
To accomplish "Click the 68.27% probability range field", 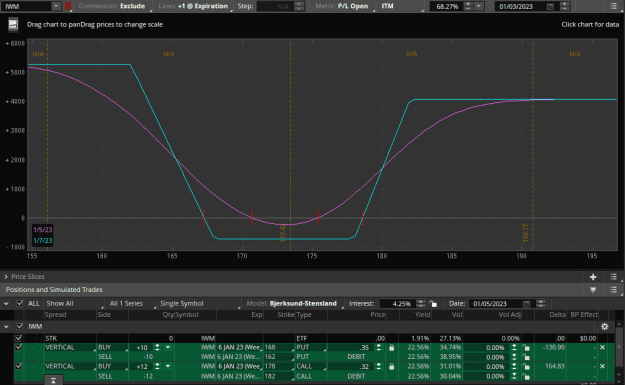I will tap(447, 6).
